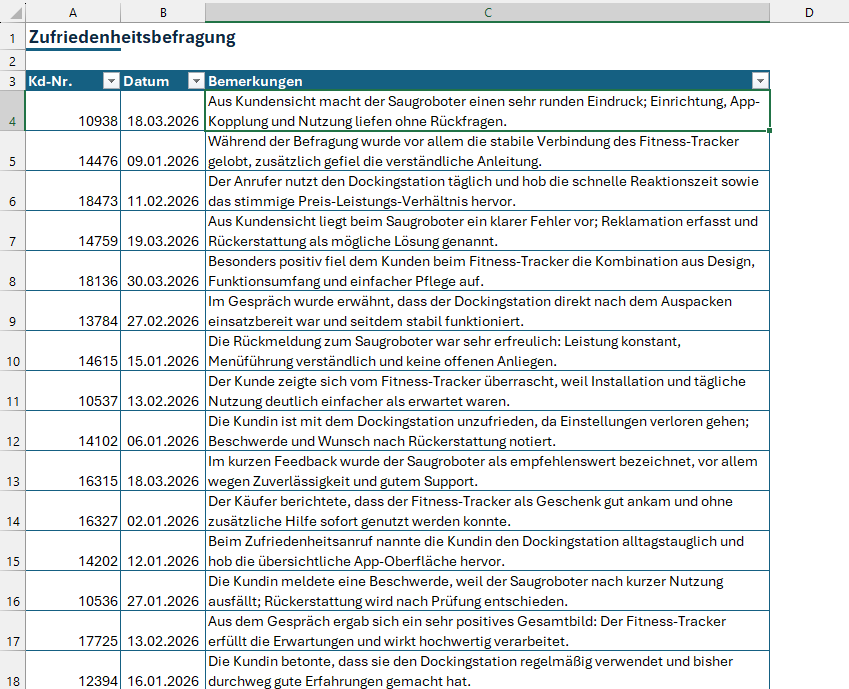Select row 18 header
This screenshot has height=689, width=849.
click(x=12, y=671)
